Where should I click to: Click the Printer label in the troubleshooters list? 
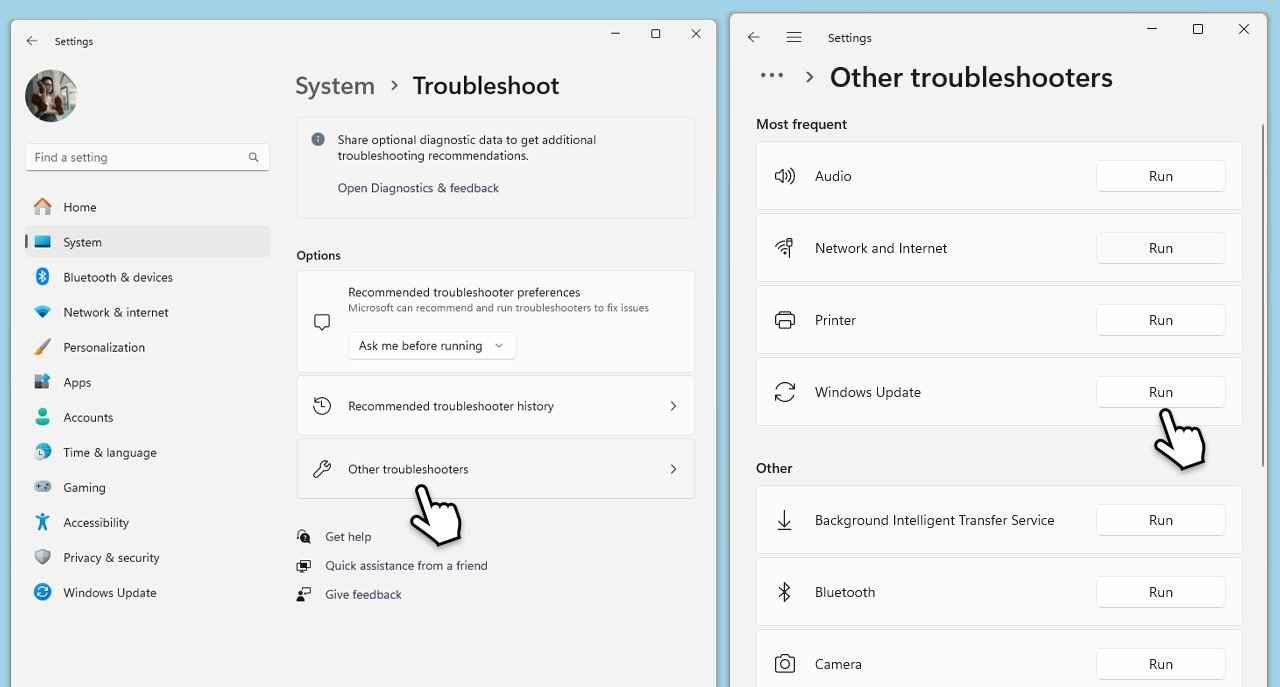835,320
